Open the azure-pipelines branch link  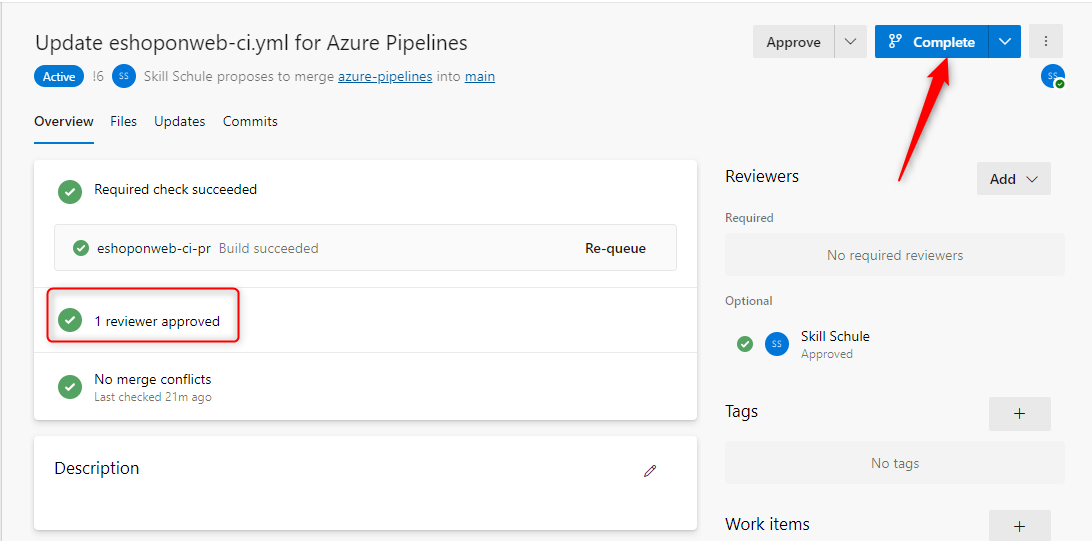click(x=385, y=77)
